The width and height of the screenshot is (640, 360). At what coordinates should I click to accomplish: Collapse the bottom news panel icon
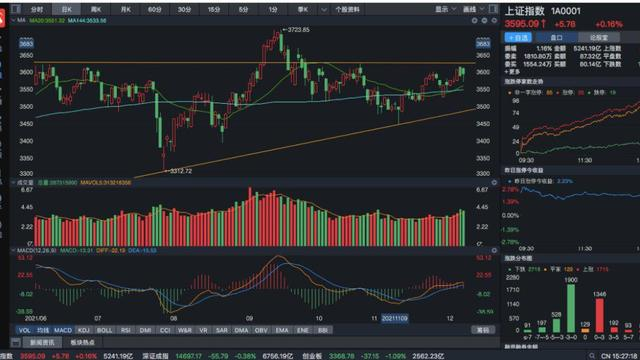16,342
